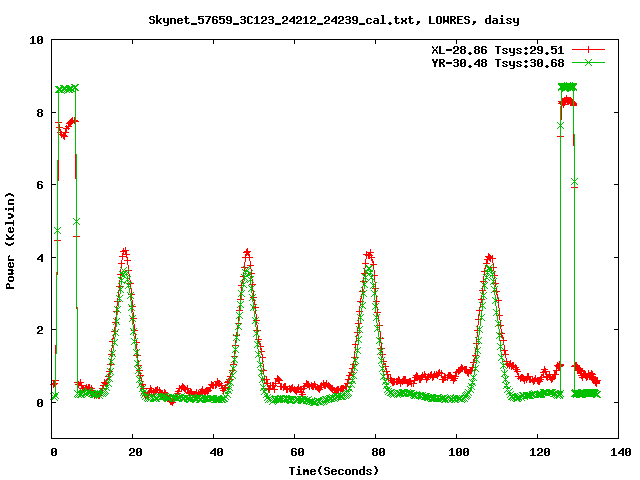Click the y-axis tick label 4
The height and width of the screenshot is (480, 640).
[x=40, y=258]
